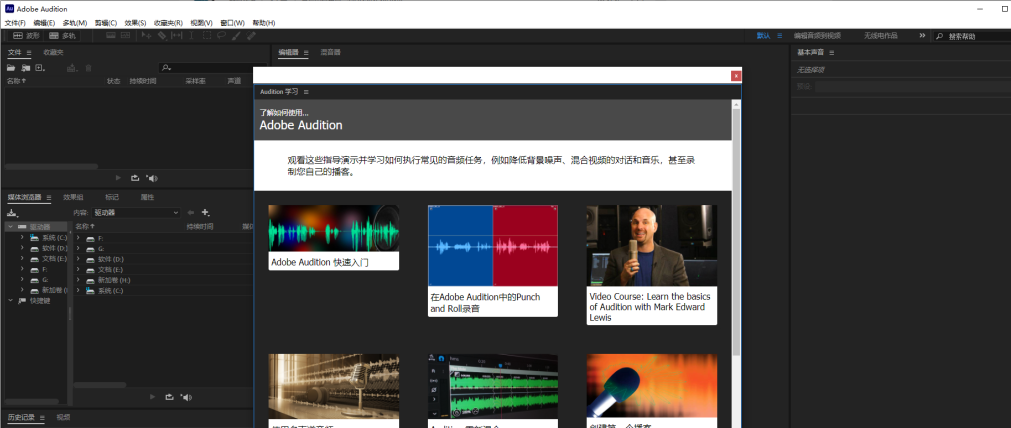Select the 编辑音频到视频 workspace
Image resolution: width=1011 pixels, height=428 pixels.
point(817,35)
